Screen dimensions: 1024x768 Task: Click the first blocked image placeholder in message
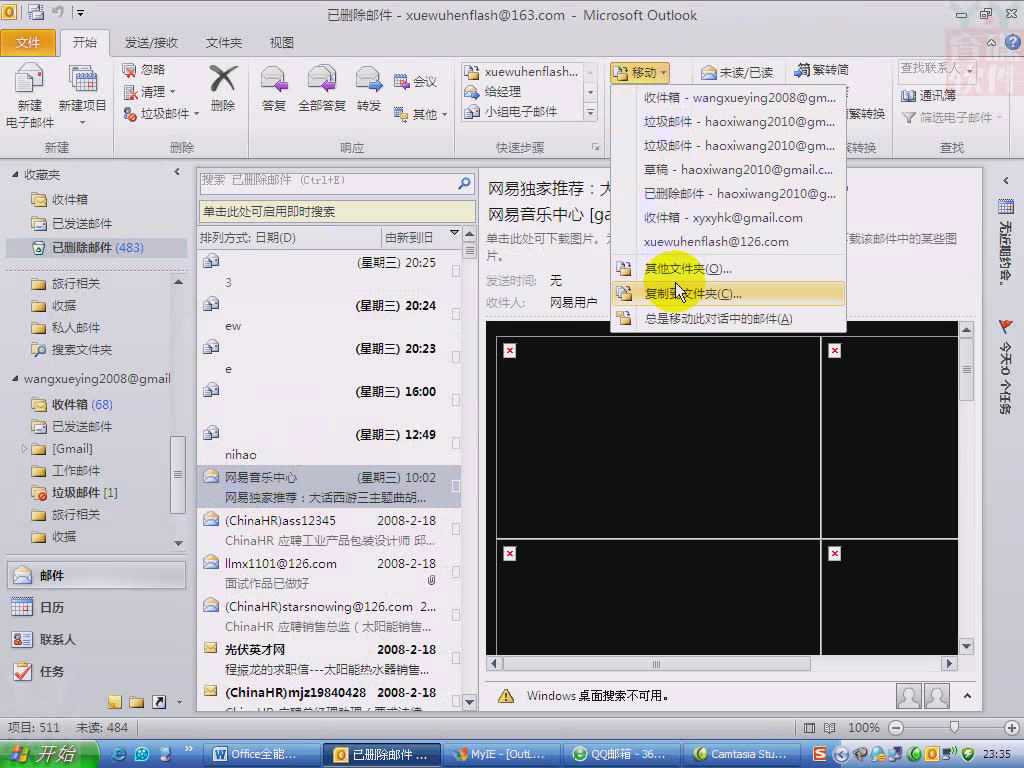[510, 351]
